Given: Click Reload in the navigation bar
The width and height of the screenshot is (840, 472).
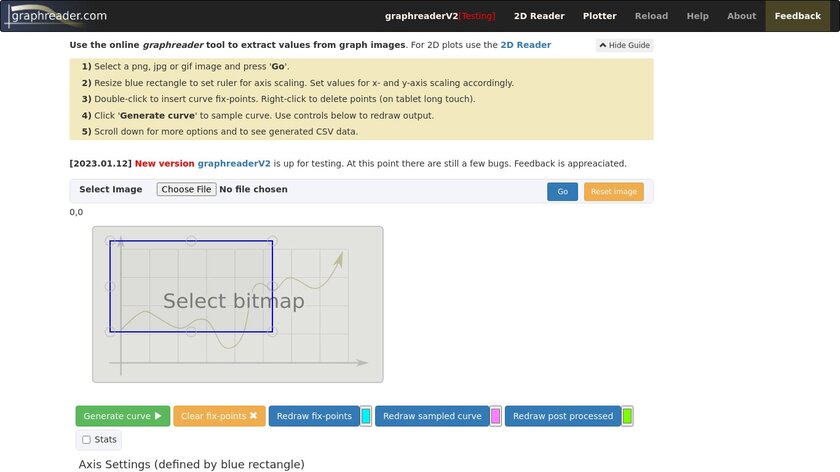Looking at the screenshot, I should (x=651, y=16).
